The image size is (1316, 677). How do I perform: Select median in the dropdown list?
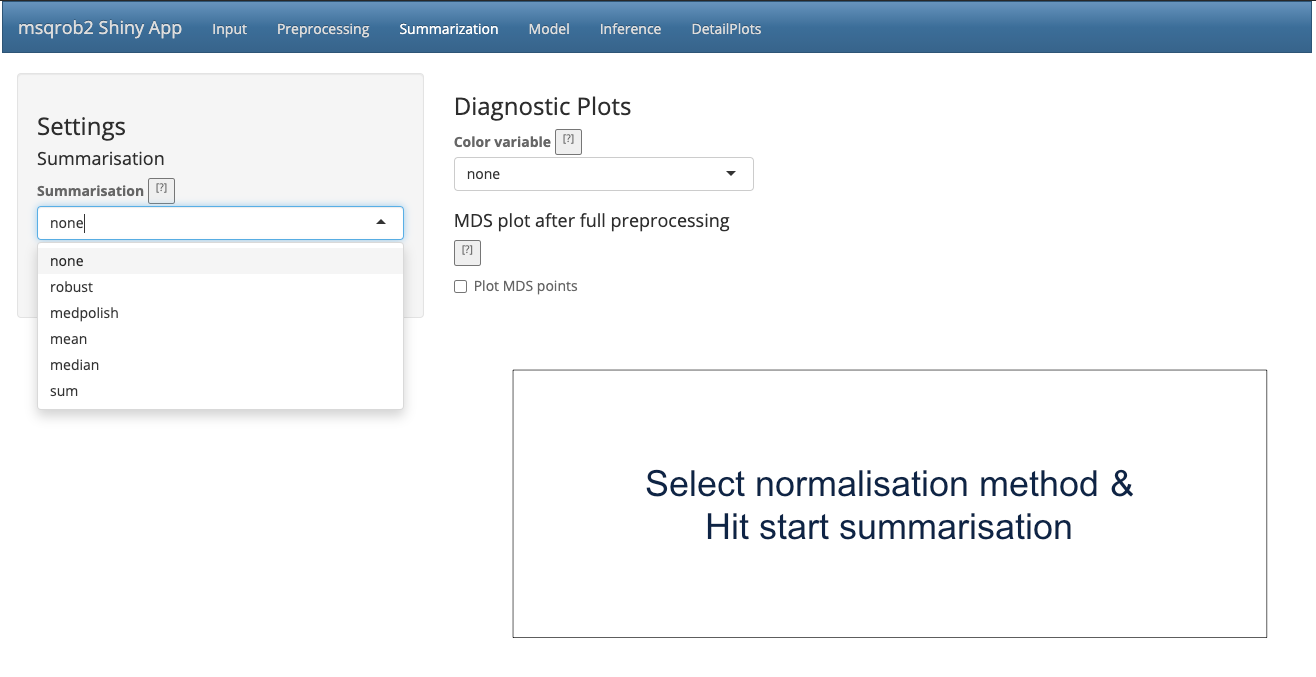[75, 365]
